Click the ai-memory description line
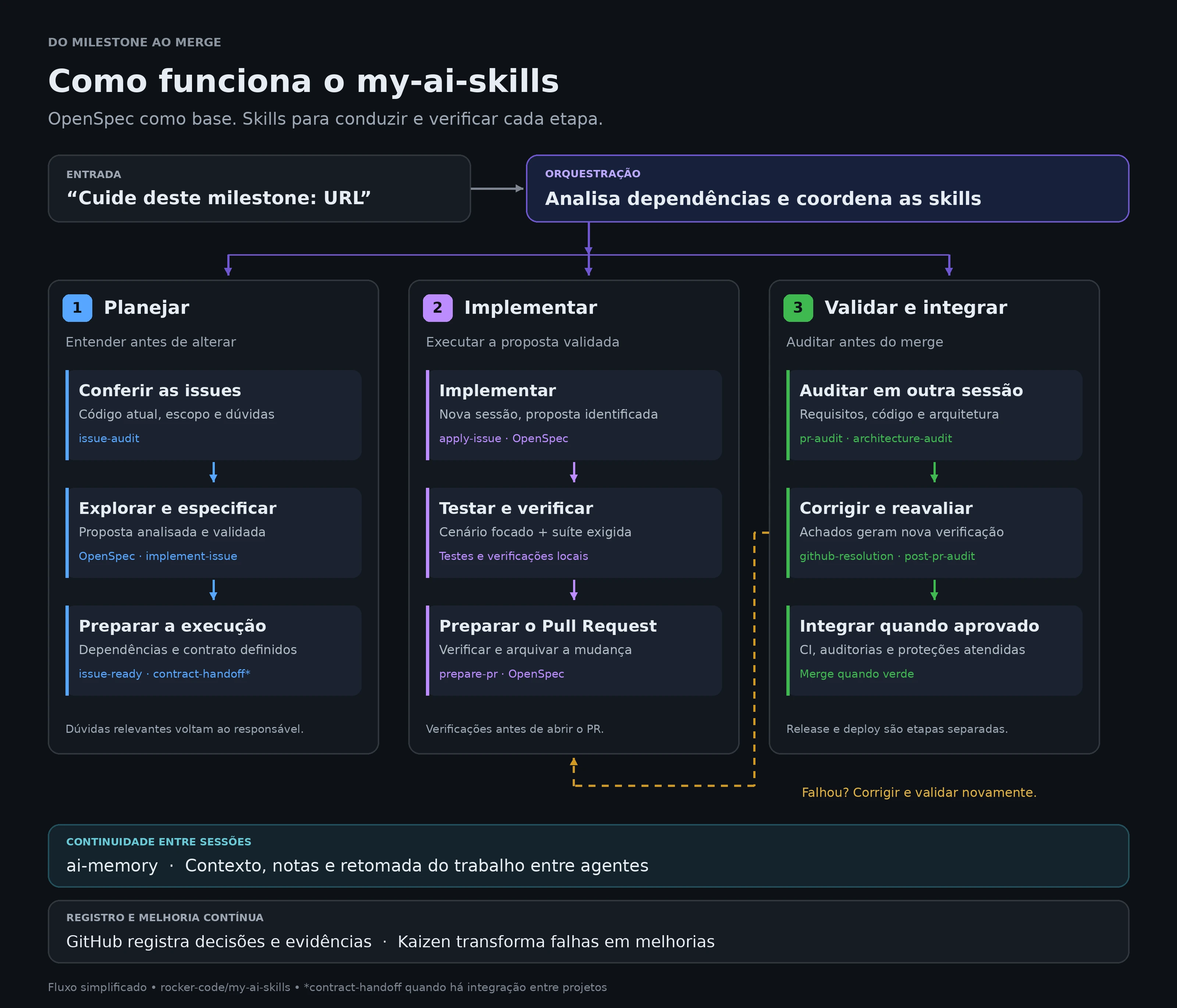Viewport: 1177px width, 1008px height. tap(357, 866)
